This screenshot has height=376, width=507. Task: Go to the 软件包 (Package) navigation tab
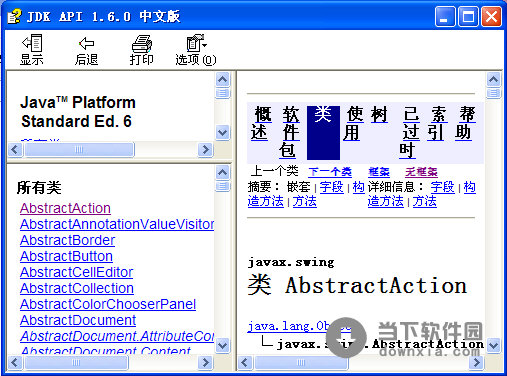coord(289,132)
